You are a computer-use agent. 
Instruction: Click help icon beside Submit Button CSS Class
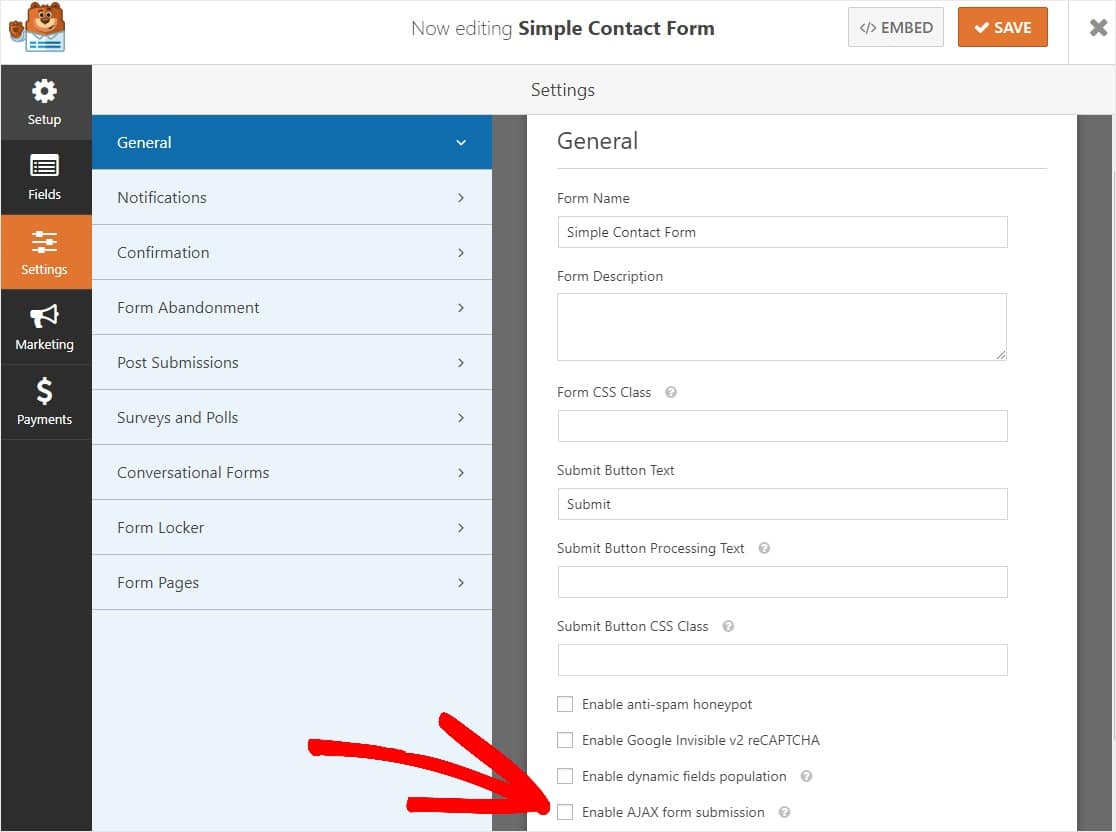(x=727, y=626)
